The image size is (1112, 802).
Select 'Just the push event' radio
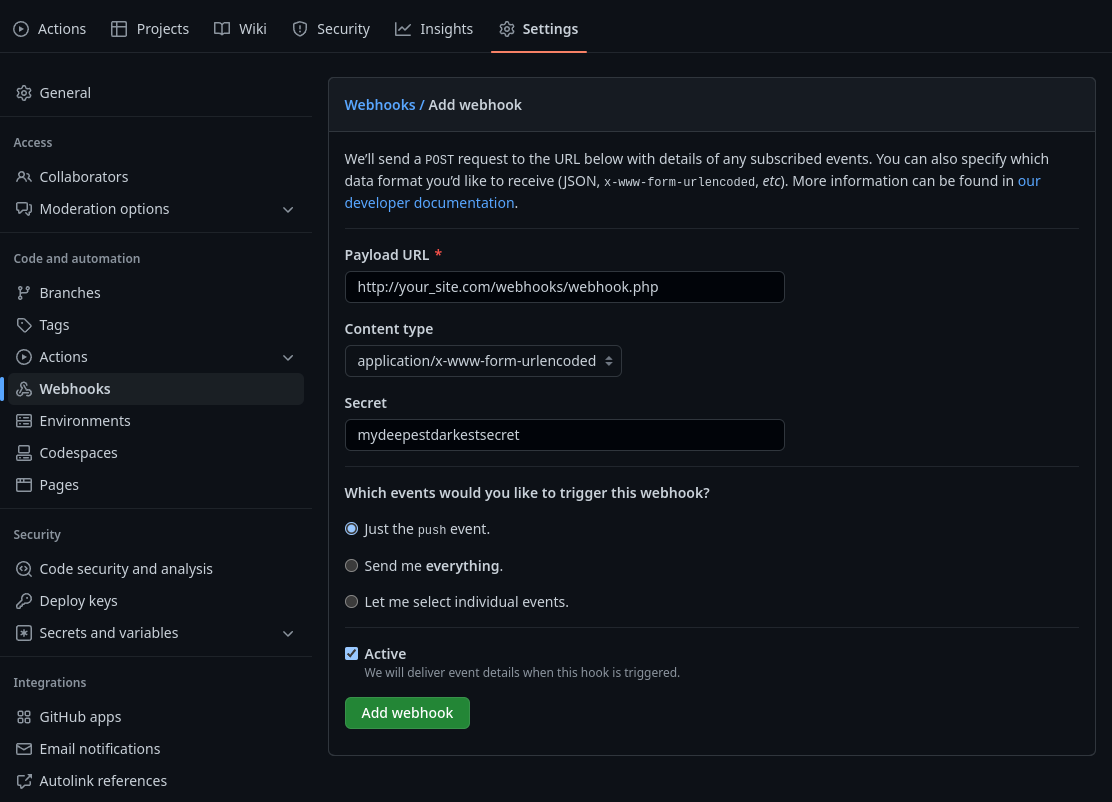[351, 528]
